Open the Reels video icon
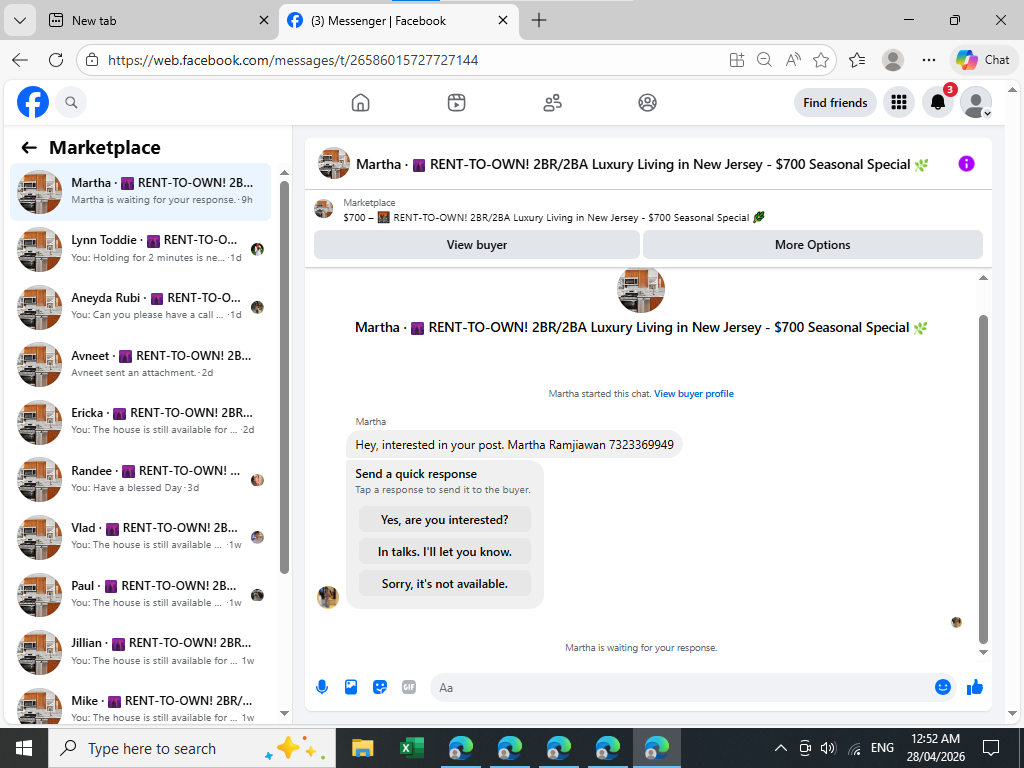This screenshot has width=1024, height=768. [x=456, y=103]
